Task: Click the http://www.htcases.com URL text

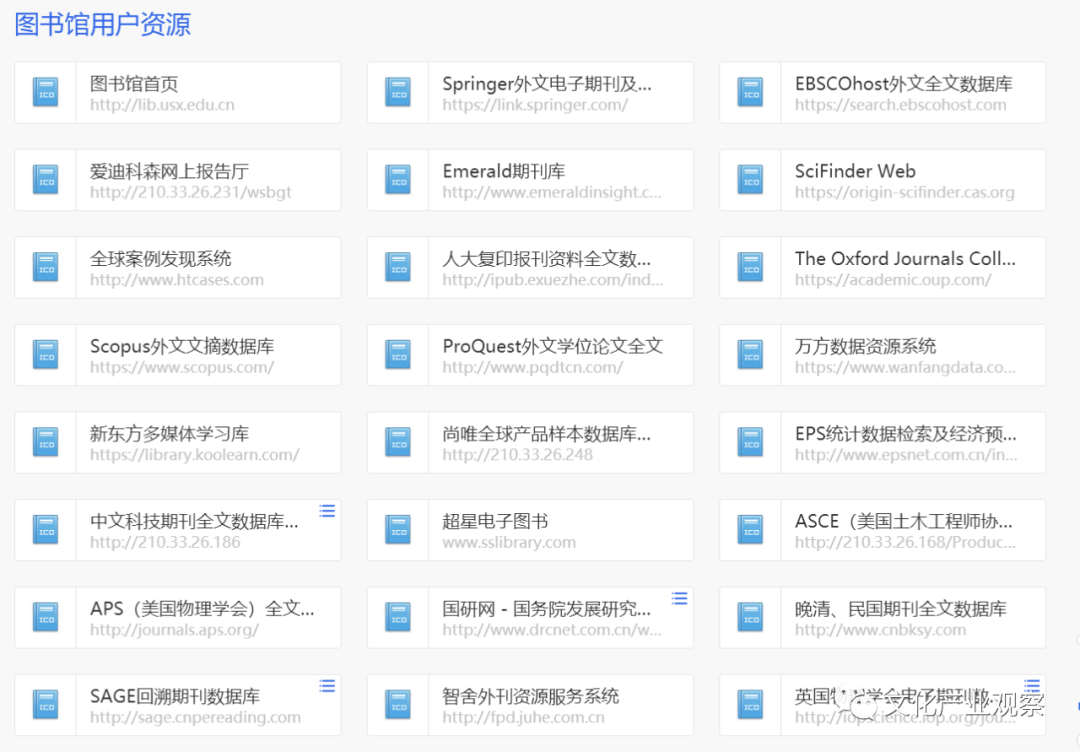Action: [176, 280]
